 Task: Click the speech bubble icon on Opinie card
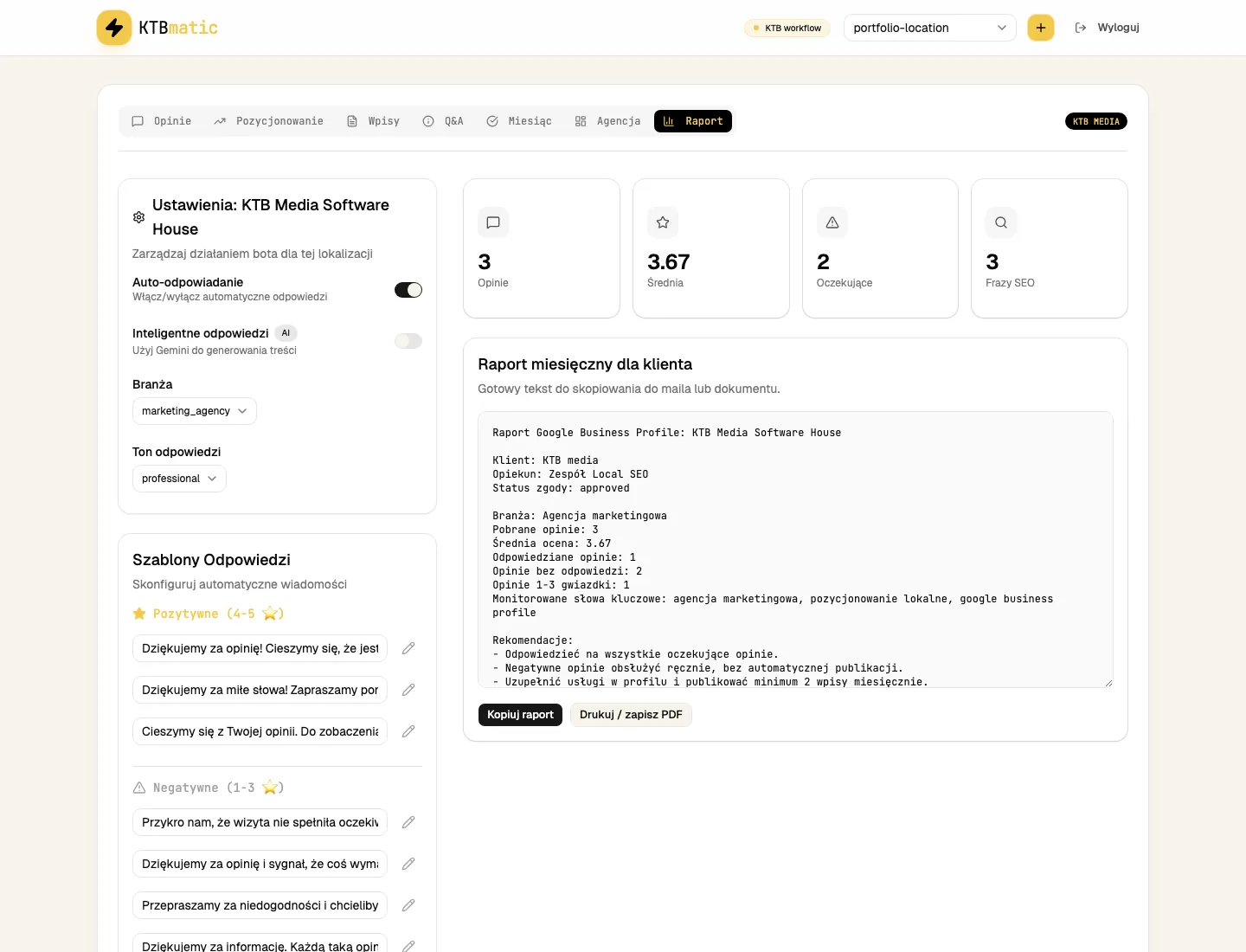click(x=493, y=222)
